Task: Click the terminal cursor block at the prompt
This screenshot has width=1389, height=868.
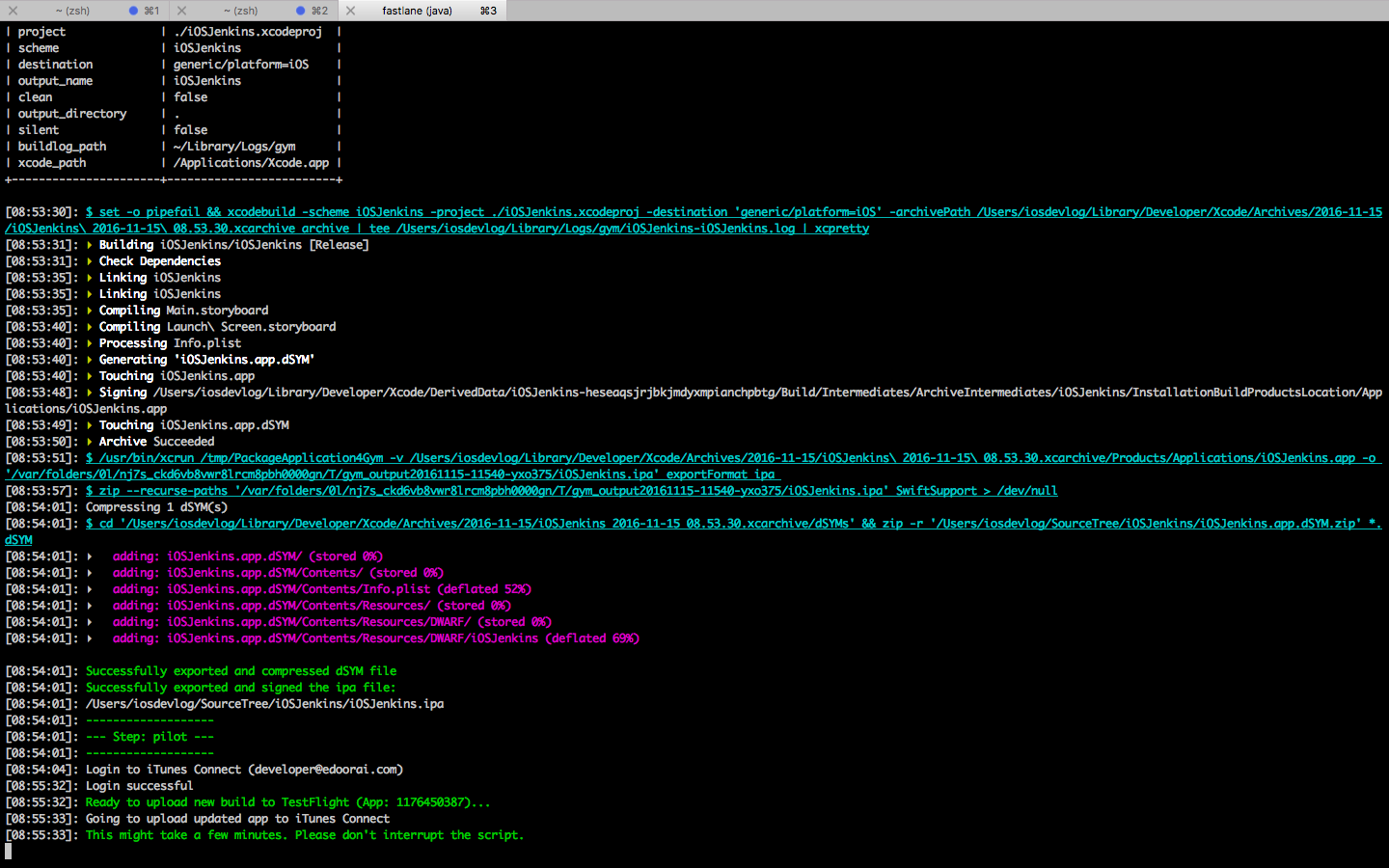Action: point(9,852)
